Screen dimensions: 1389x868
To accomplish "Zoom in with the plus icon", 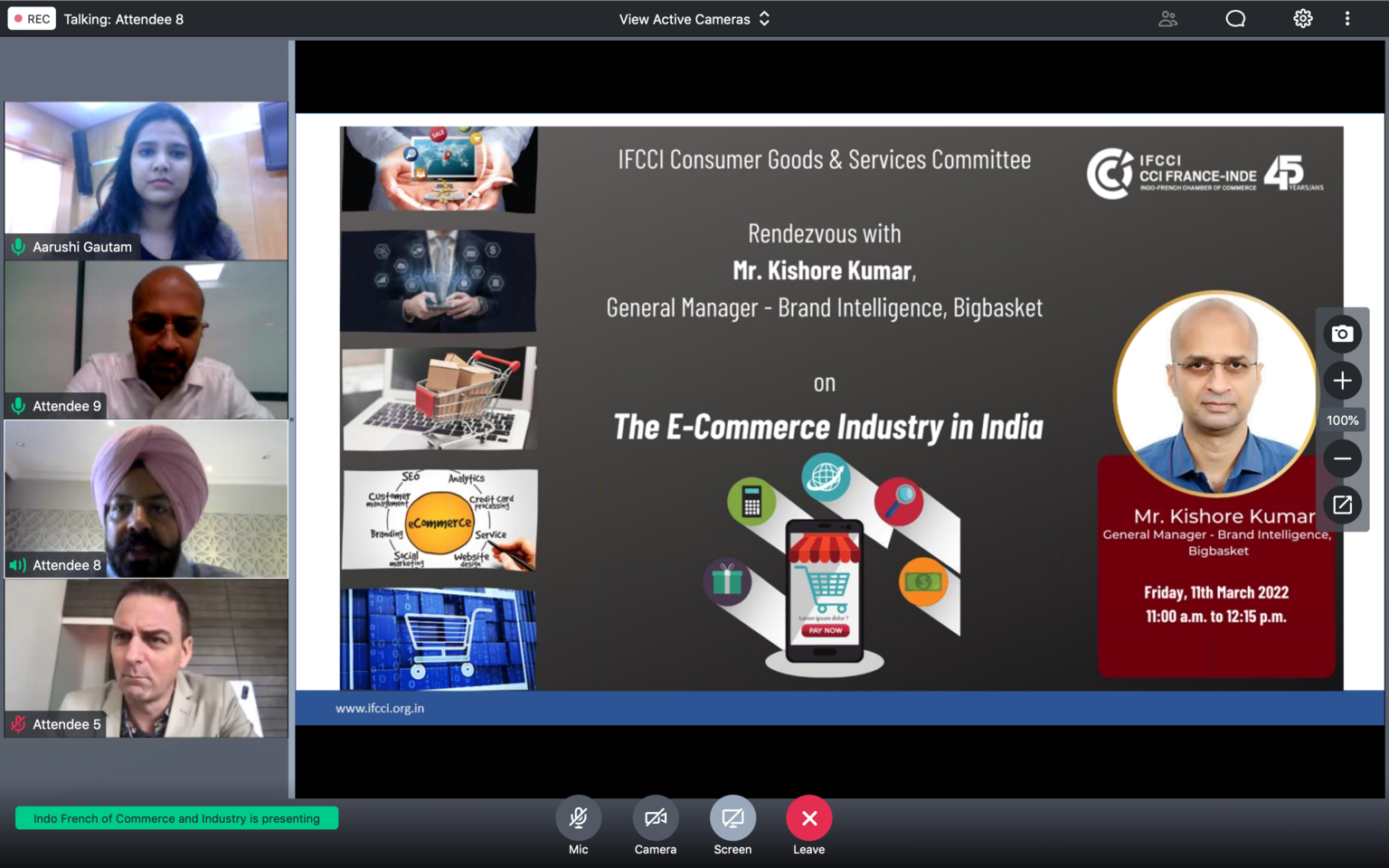I will coord(1342,381).
